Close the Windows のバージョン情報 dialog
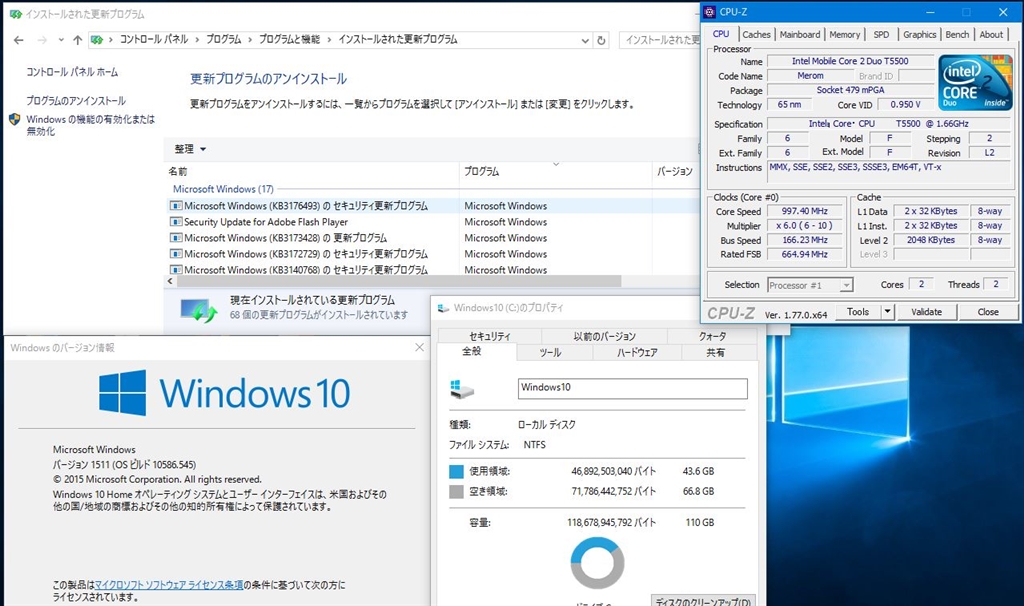This screenshot has height=606, width=1024. coord(419,347)
